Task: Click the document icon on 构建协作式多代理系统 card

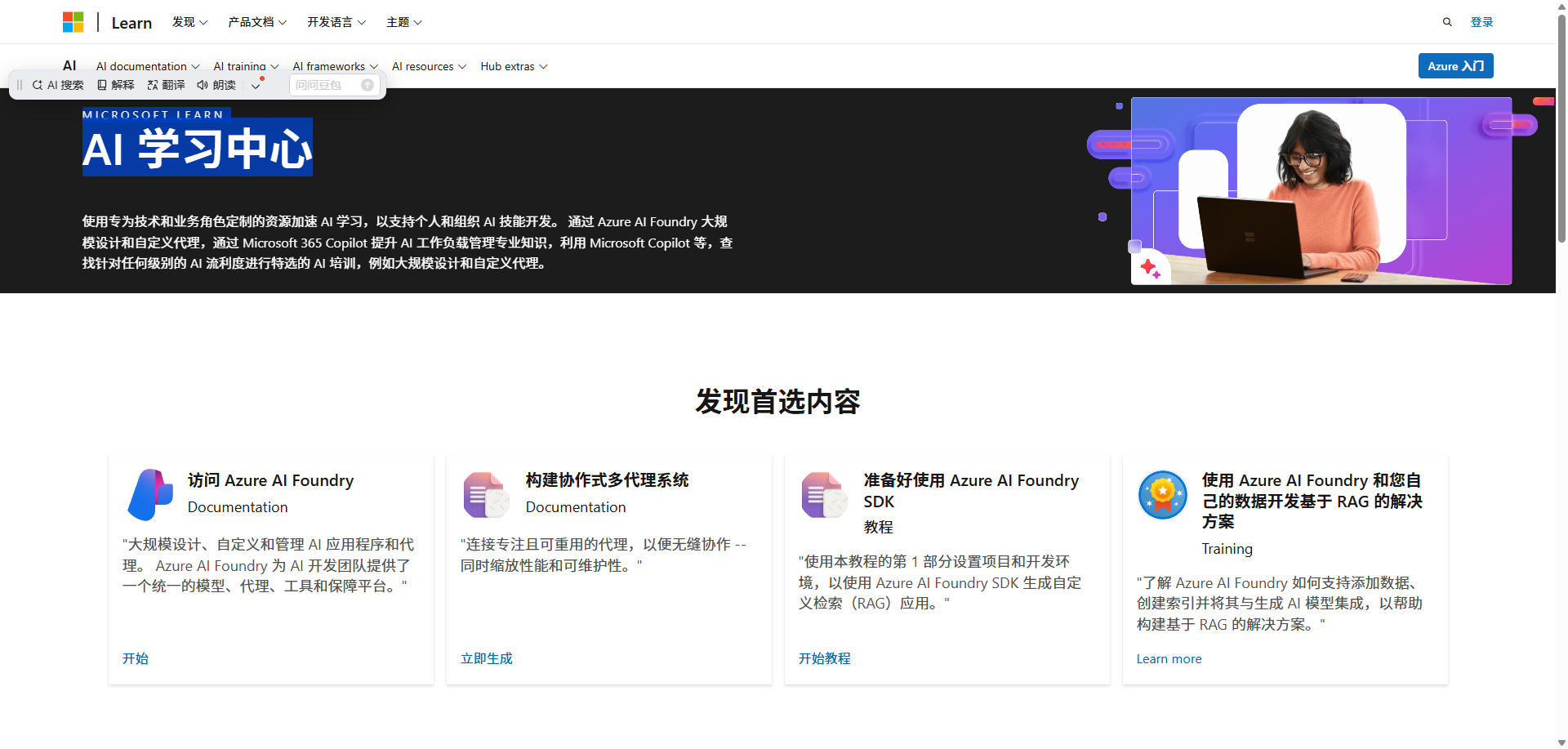Action: pyautogui.click(x=487, y=495)
